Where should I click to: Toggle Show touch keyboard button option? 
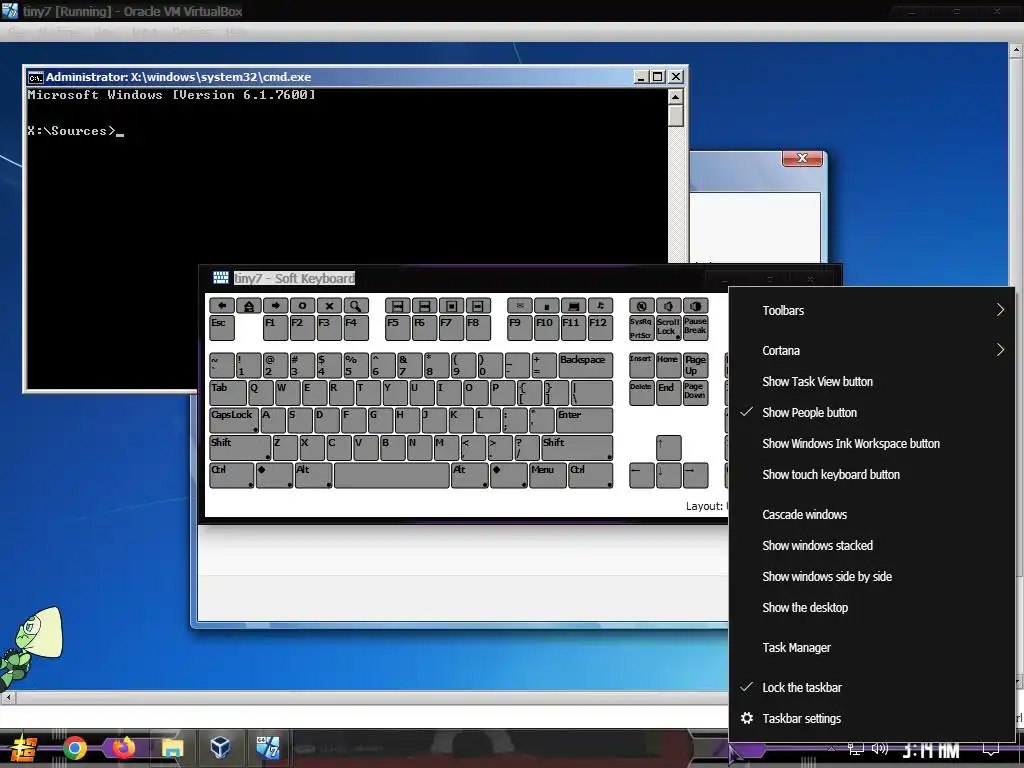click(872, 475)
